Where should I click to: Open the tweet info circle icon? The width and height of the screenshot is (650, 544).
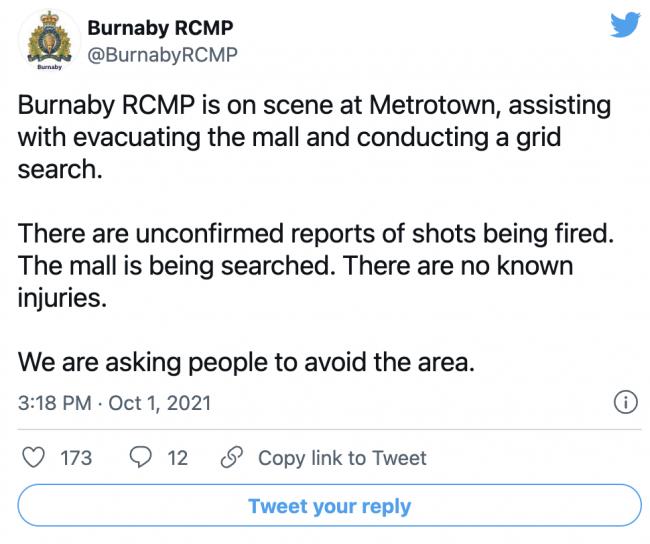tap(625, 403)
